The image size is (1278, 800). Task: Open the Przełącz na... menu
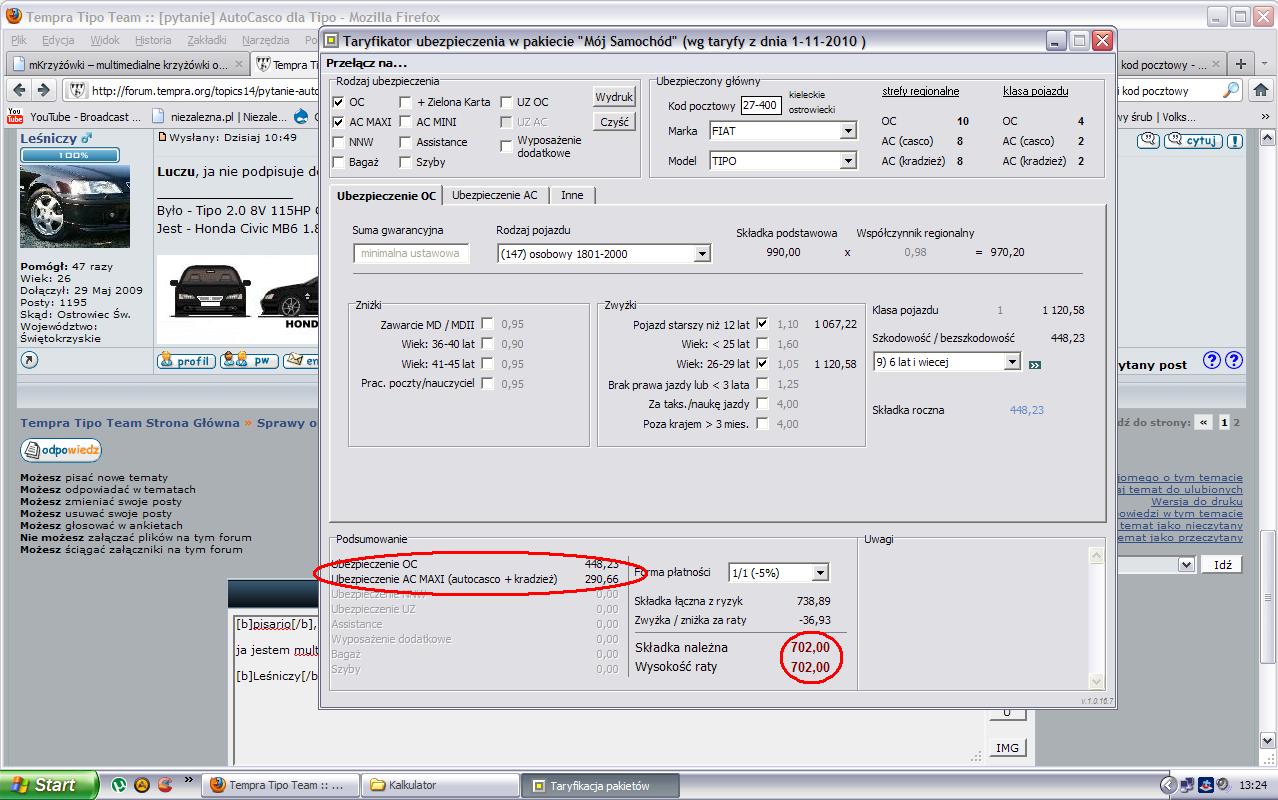click(366, 63)
